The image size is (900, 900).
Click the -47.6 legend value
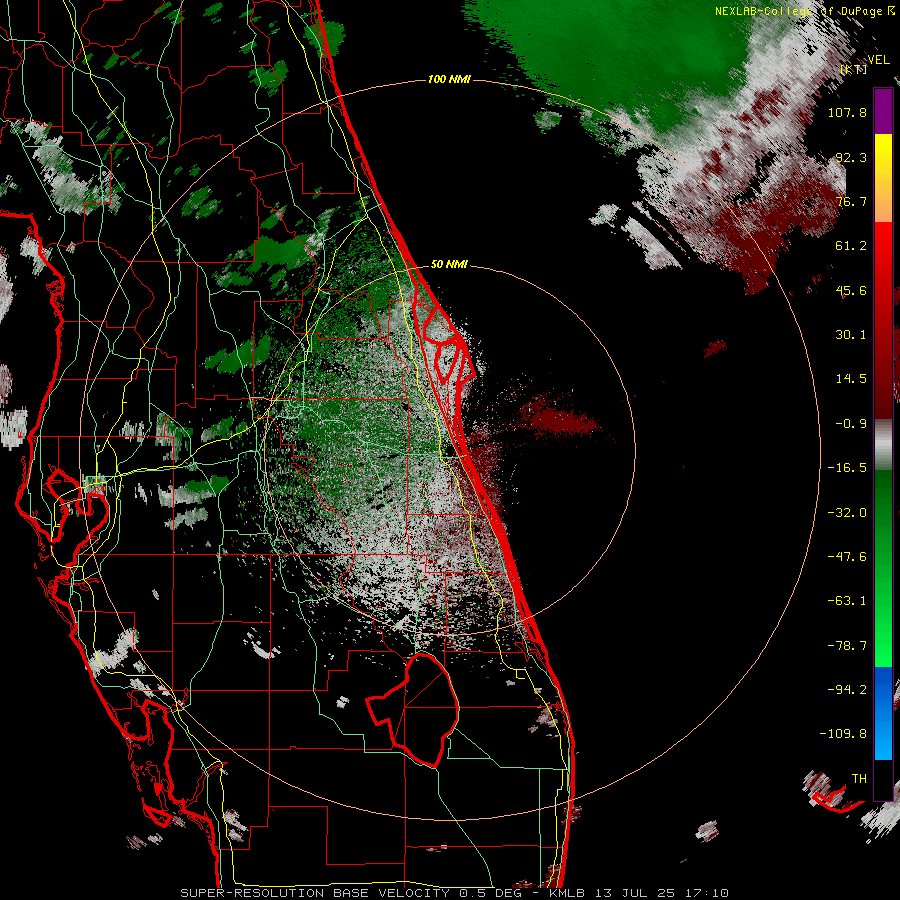tap(847, 557)
